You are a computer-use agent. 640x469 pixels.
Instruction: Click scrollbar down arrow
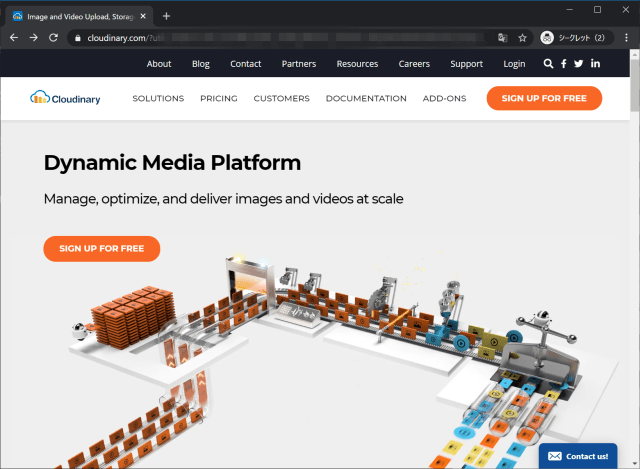[635, 464]
